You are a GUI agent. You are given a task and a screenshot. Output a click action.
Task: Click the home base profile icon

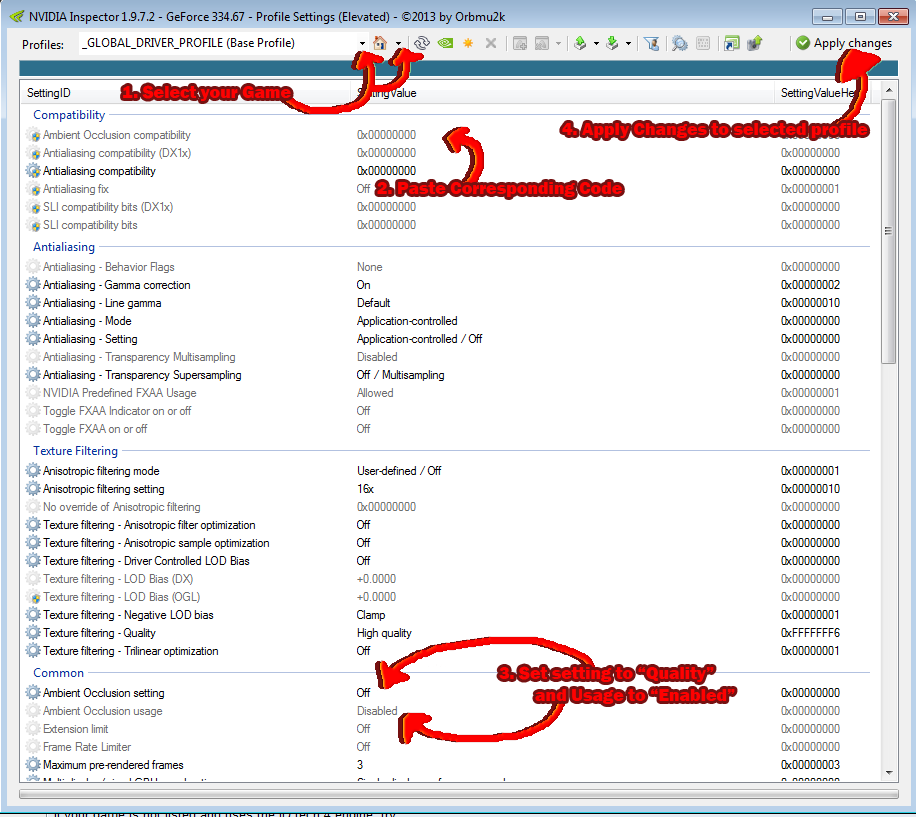click(x=380, y=43)
